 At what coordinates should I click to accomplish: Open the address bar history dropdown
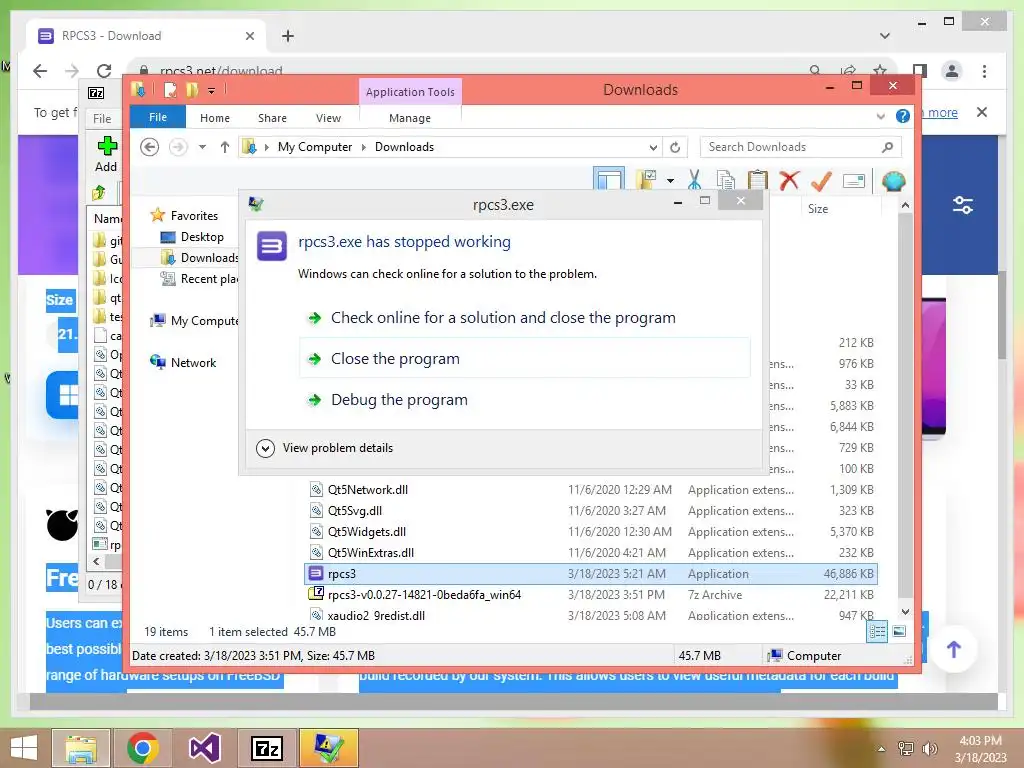tap(652, 148)
